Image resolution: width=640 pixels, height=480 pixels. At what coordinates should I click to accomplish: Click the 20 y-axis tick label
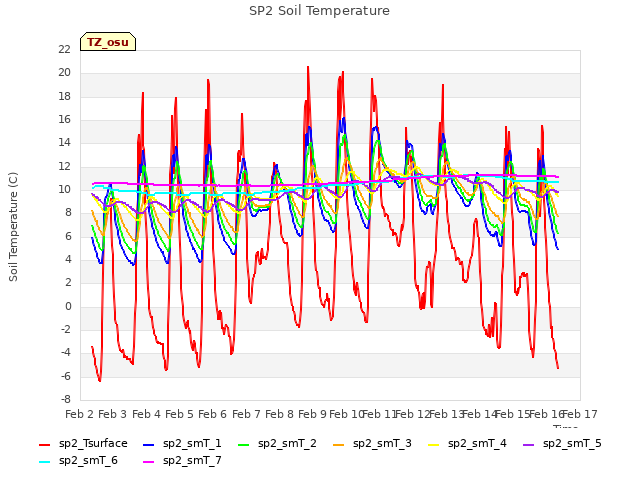pos(64,73)
